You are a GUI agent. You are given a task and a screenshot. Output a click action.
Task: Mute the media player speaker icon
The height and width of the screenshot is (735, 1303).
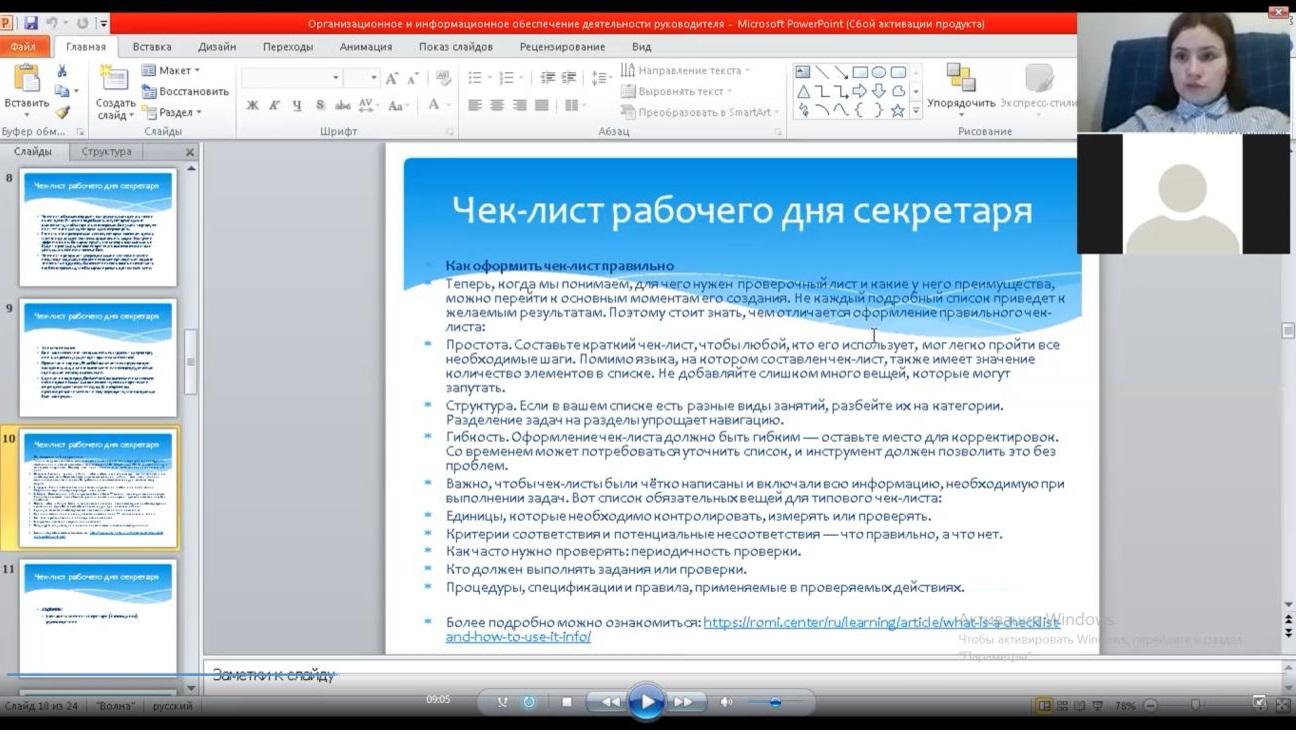(727, 703)
